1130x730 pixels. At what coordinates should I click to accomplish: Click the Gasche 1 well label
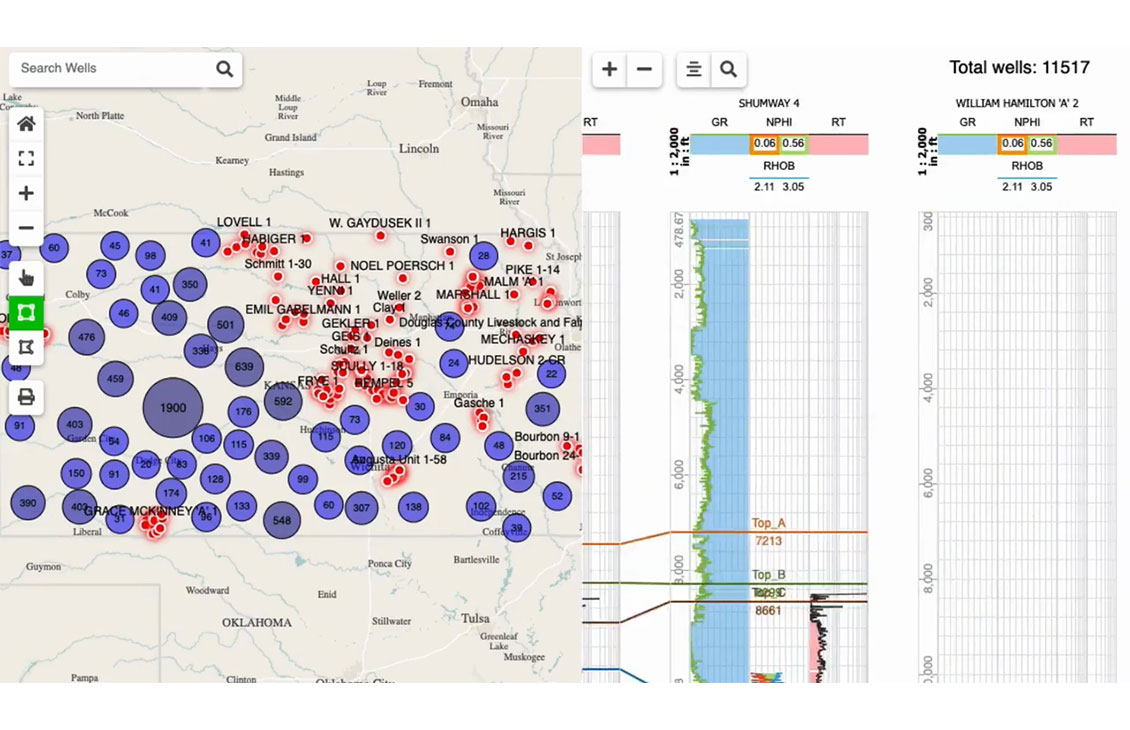479,403
